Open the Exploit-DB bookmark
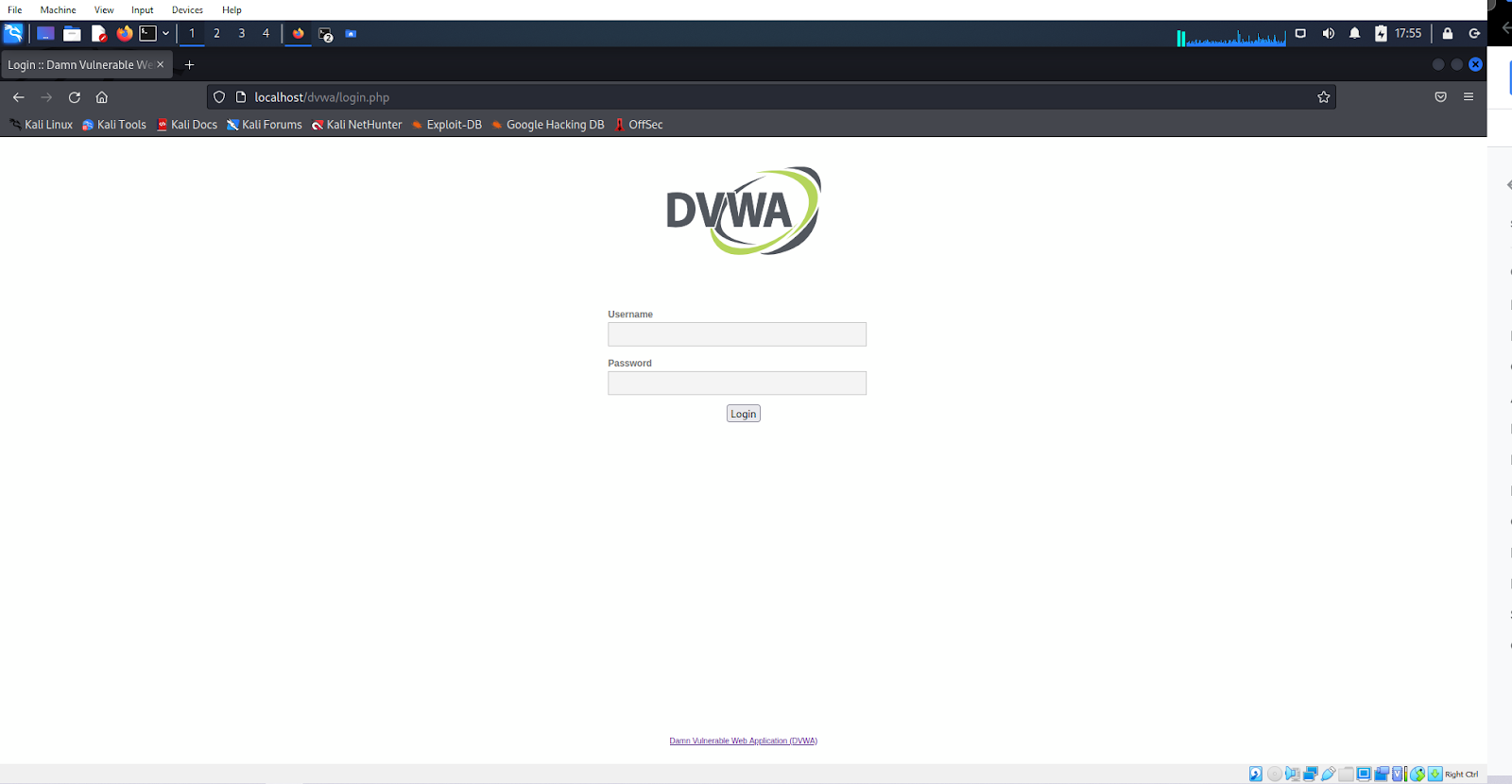This screenshot has width=1512, height=784. pyautogui.click(x=447, y=125)
